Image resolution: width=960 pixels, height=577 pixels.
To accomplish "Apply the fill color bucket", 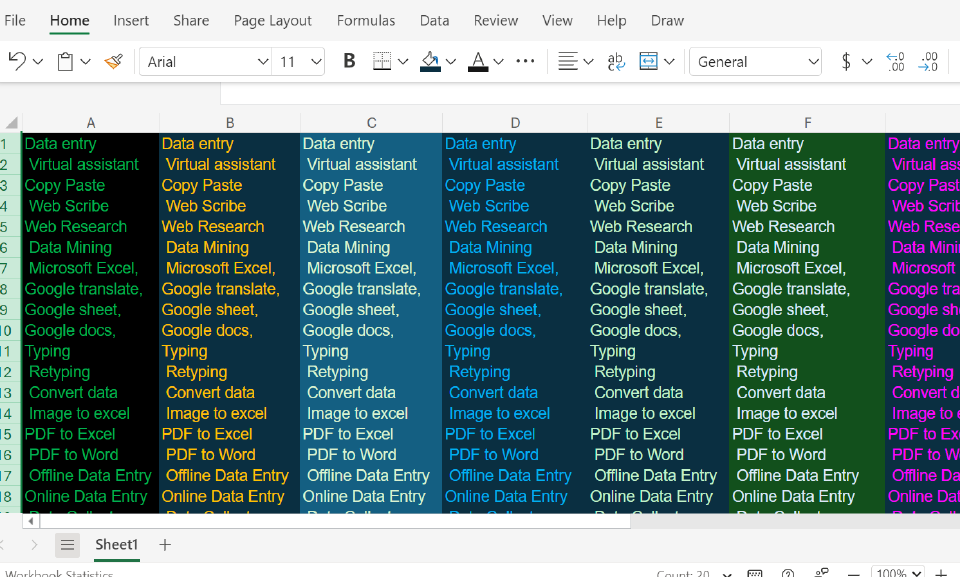I will 430,61.
